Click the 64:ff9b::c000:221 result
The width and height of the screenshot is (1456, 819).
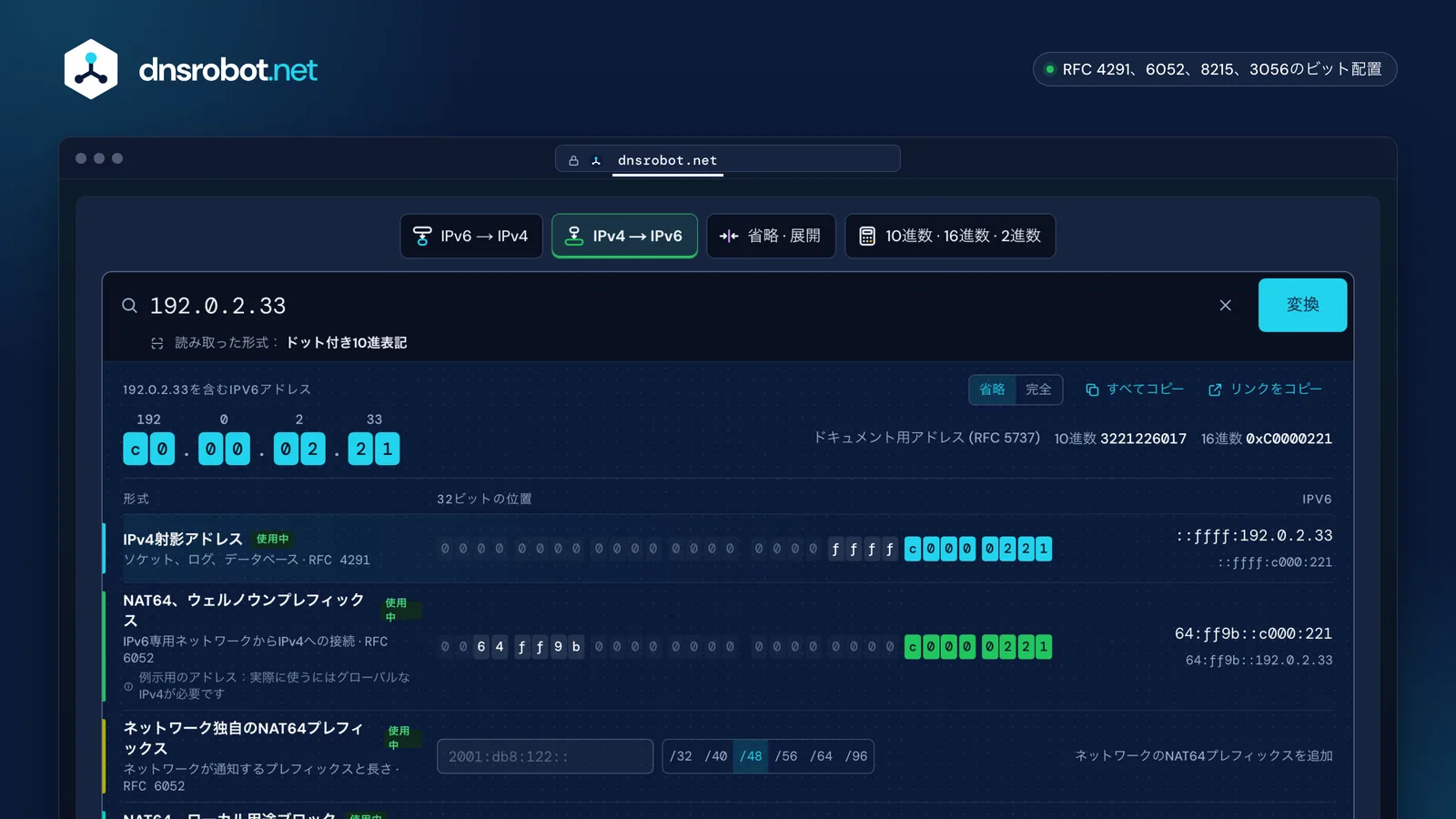(1253, 633)
